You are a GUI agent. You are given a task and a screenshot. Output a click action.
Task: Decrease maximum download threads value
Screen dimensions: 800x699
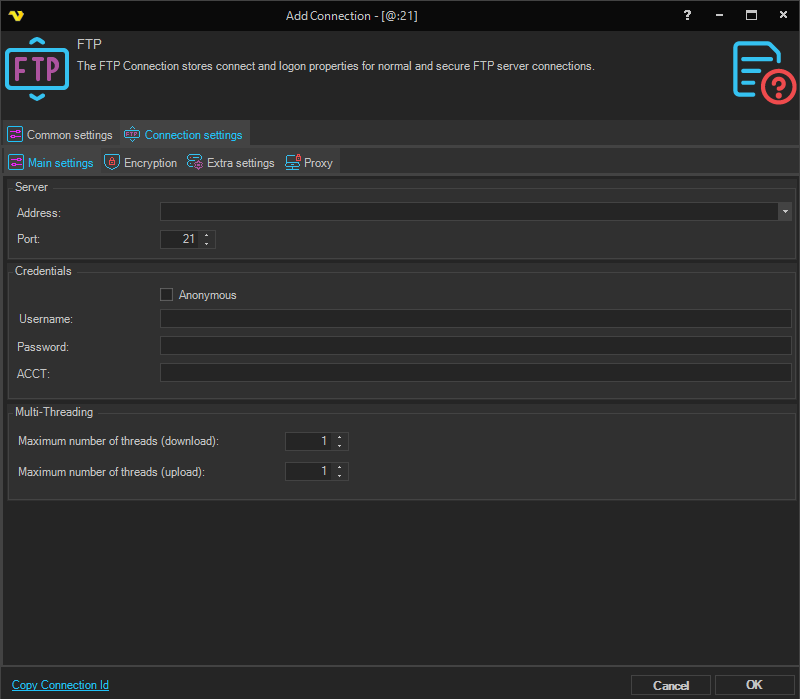[x=340, y=446]
